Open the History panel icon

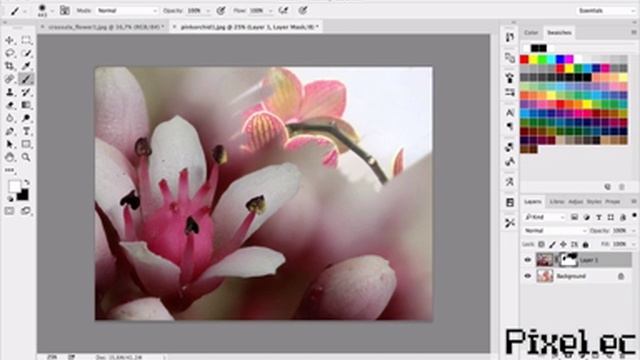click(510, 37)
